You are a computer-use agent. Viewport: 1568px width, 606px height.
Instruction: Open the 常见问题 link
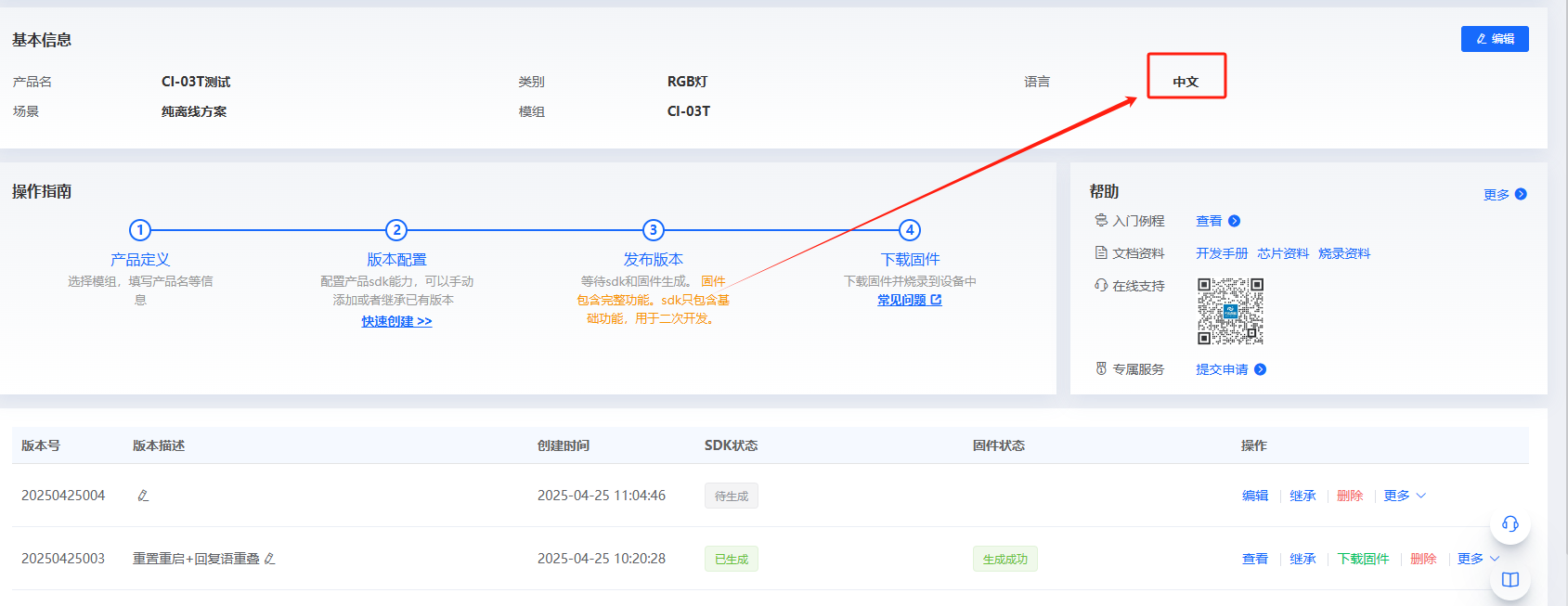tap(910, 300)
